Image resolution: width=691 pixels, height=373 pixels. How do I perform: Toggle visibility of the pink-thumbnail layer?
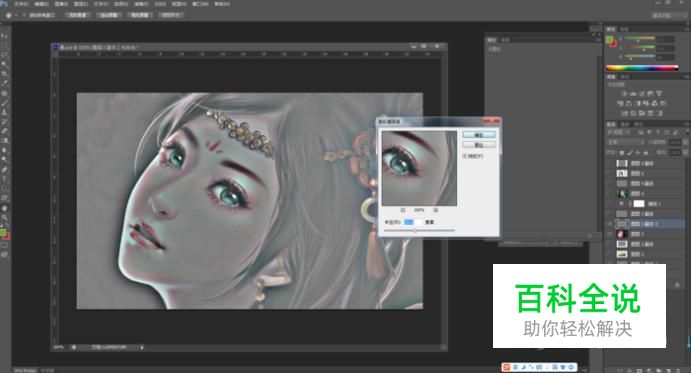(610, 234)
